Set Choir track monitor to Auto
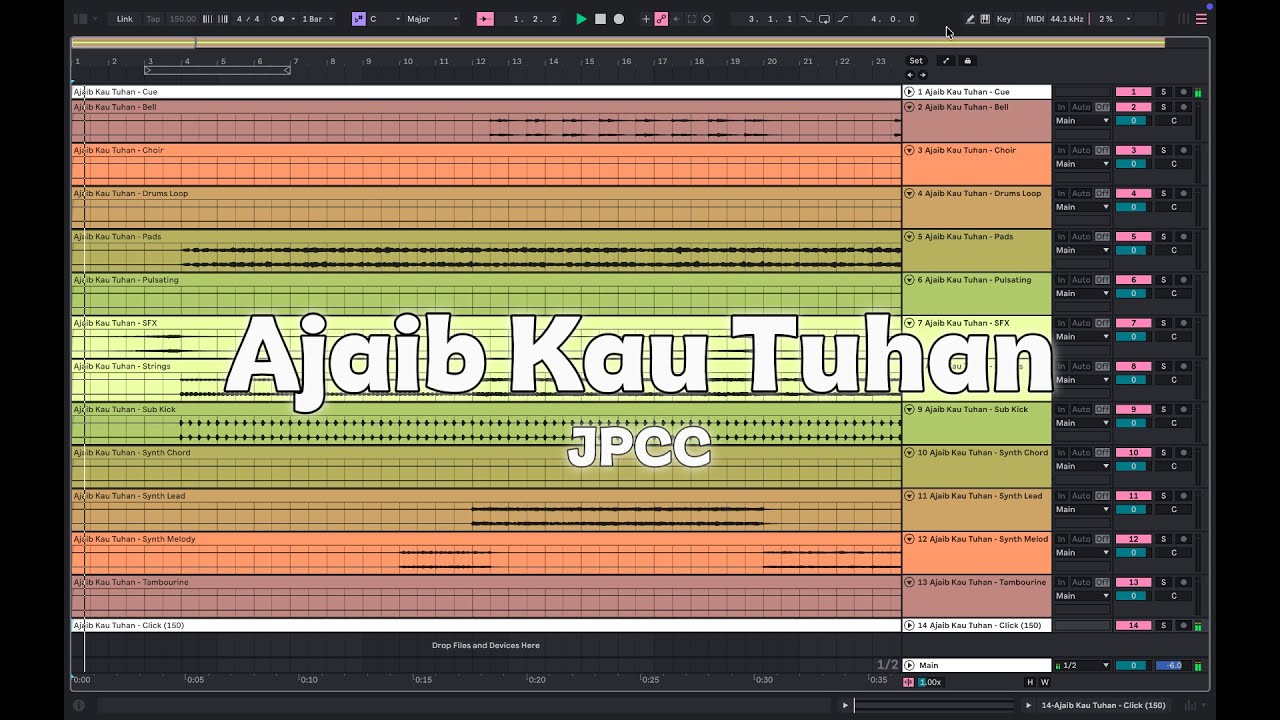 click(x=1081, y=150)
